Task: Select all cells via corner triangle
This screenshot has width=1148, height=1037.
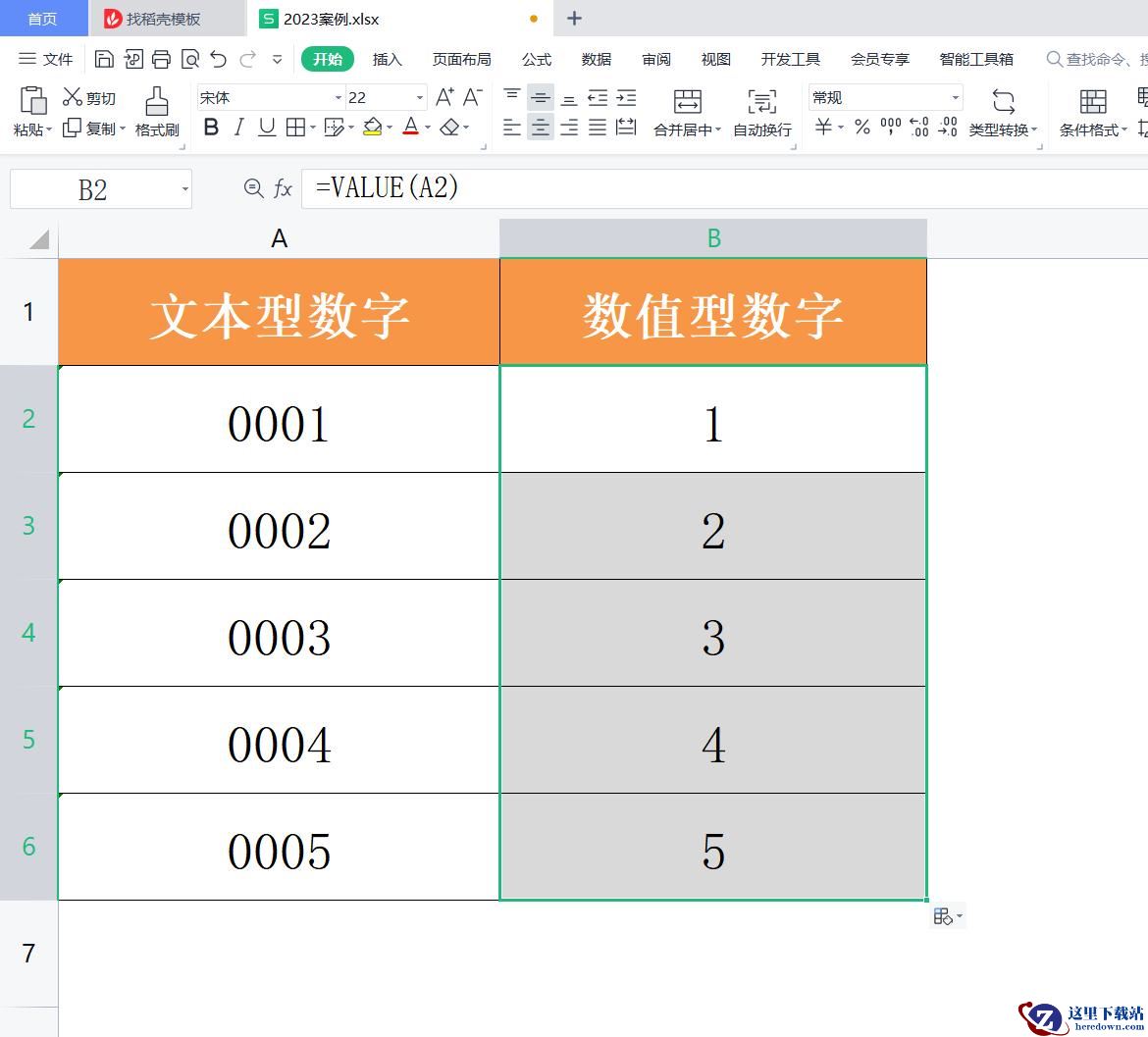Action: (39, 238)
